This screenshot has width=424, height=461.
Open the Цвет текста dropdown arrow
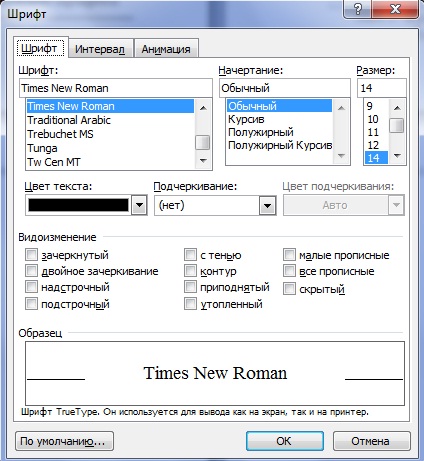[139, 205]
